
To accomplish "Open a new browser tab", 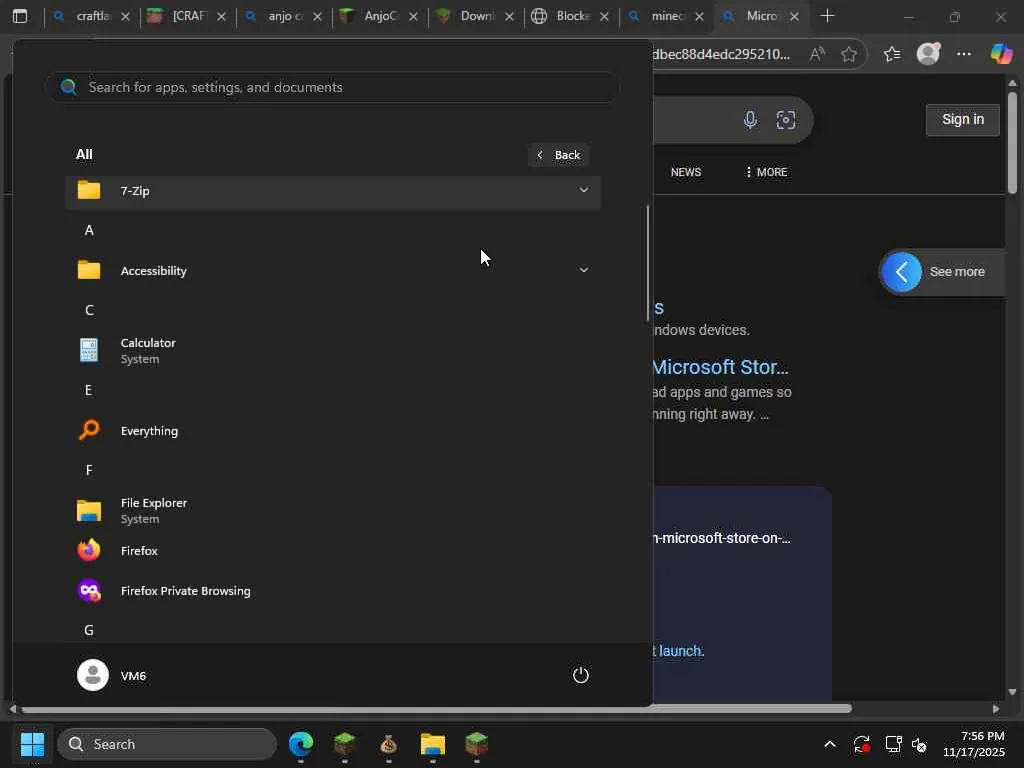I will pyautogui.click(x=827, y=16).
